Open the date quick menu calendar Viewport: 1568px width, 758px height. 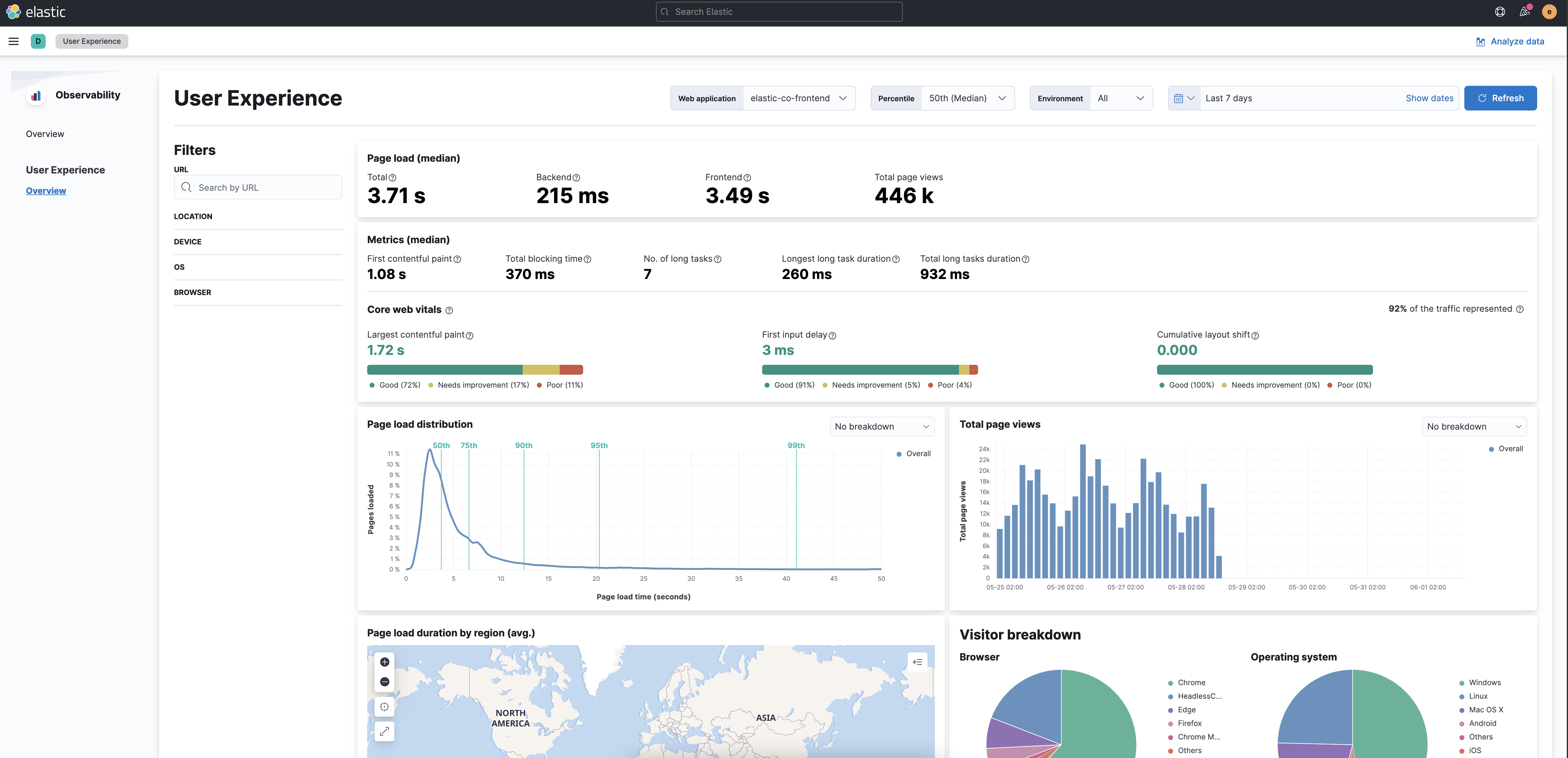point(1184,98)
